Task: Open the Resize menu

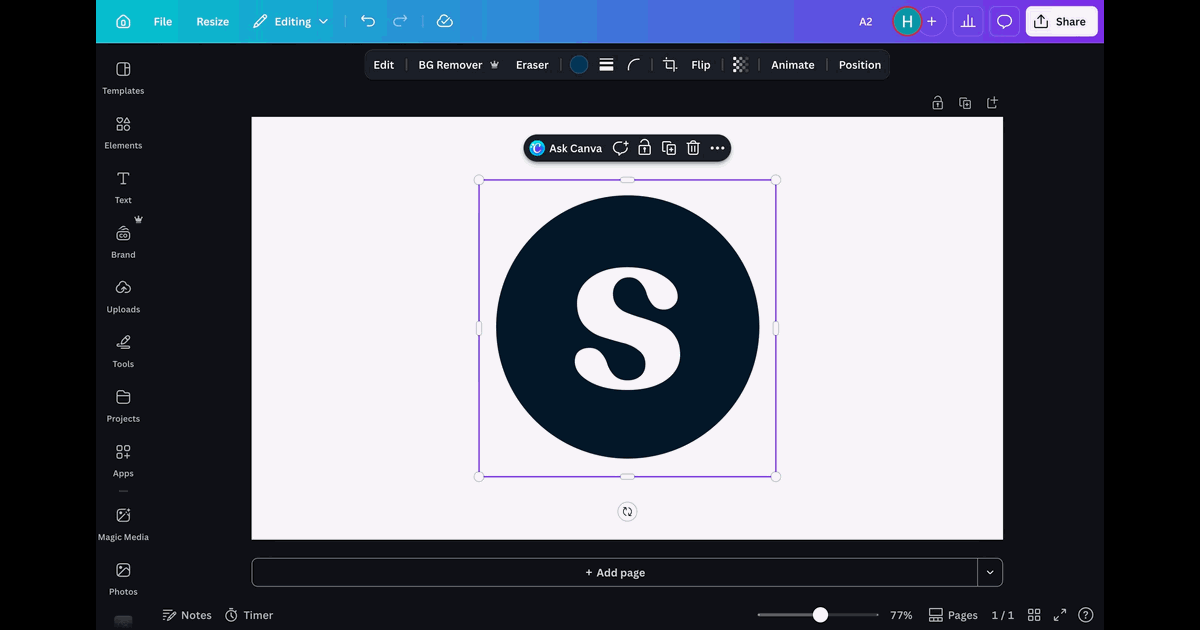Action: 212,21
